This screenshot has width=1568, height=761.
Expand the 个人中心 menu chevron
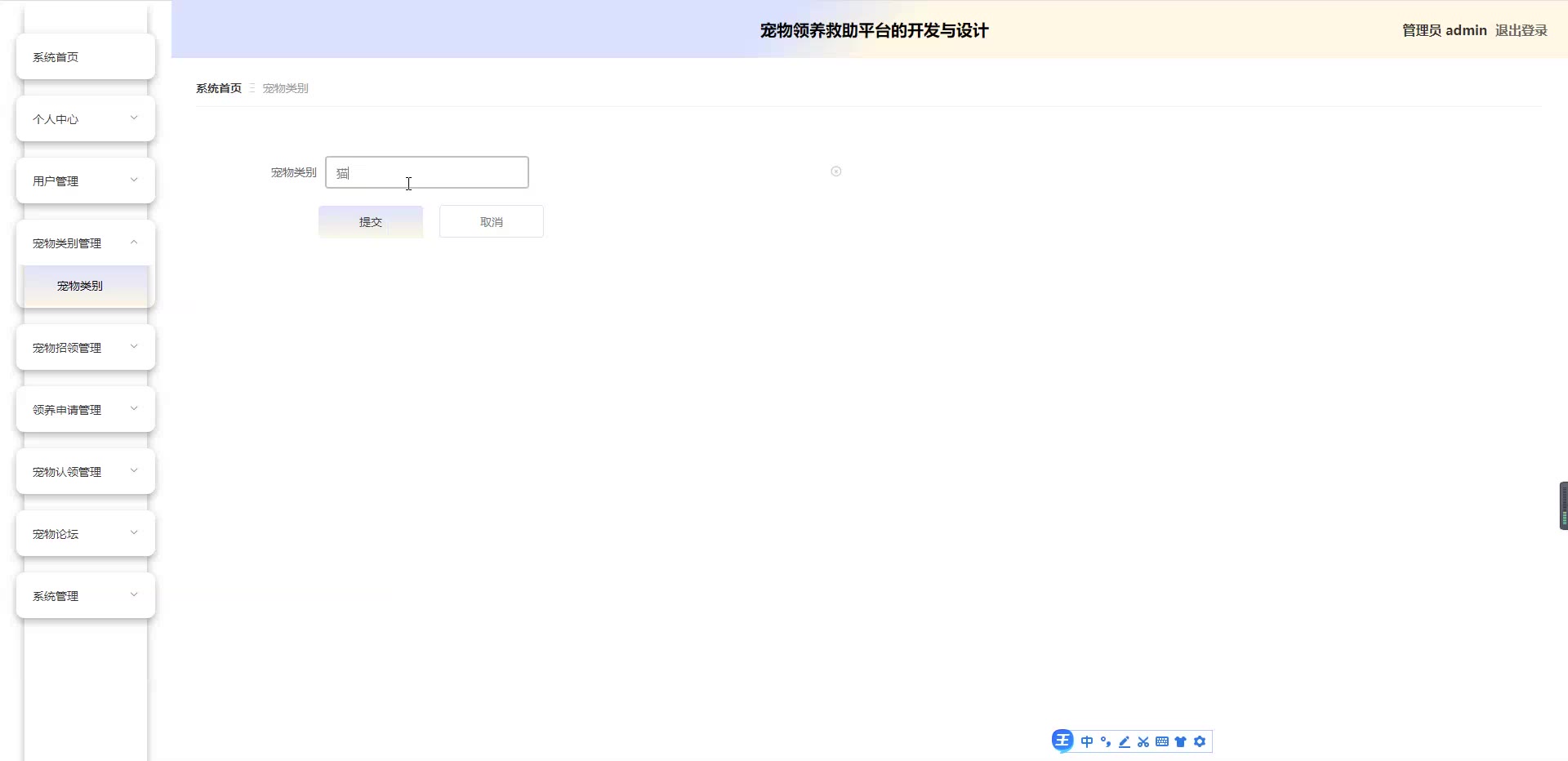[x=134, y=118]
